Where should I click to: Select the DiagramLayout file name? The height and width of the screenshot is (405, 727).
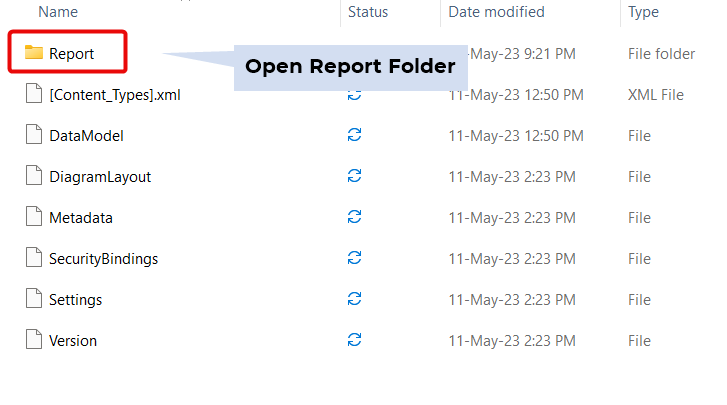click(x=100, y=177)
